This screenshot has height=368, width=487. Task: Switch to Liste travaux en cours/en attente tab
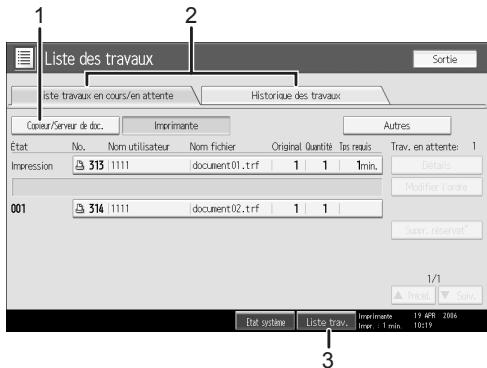pyautogui.click(x=105, y=96)
